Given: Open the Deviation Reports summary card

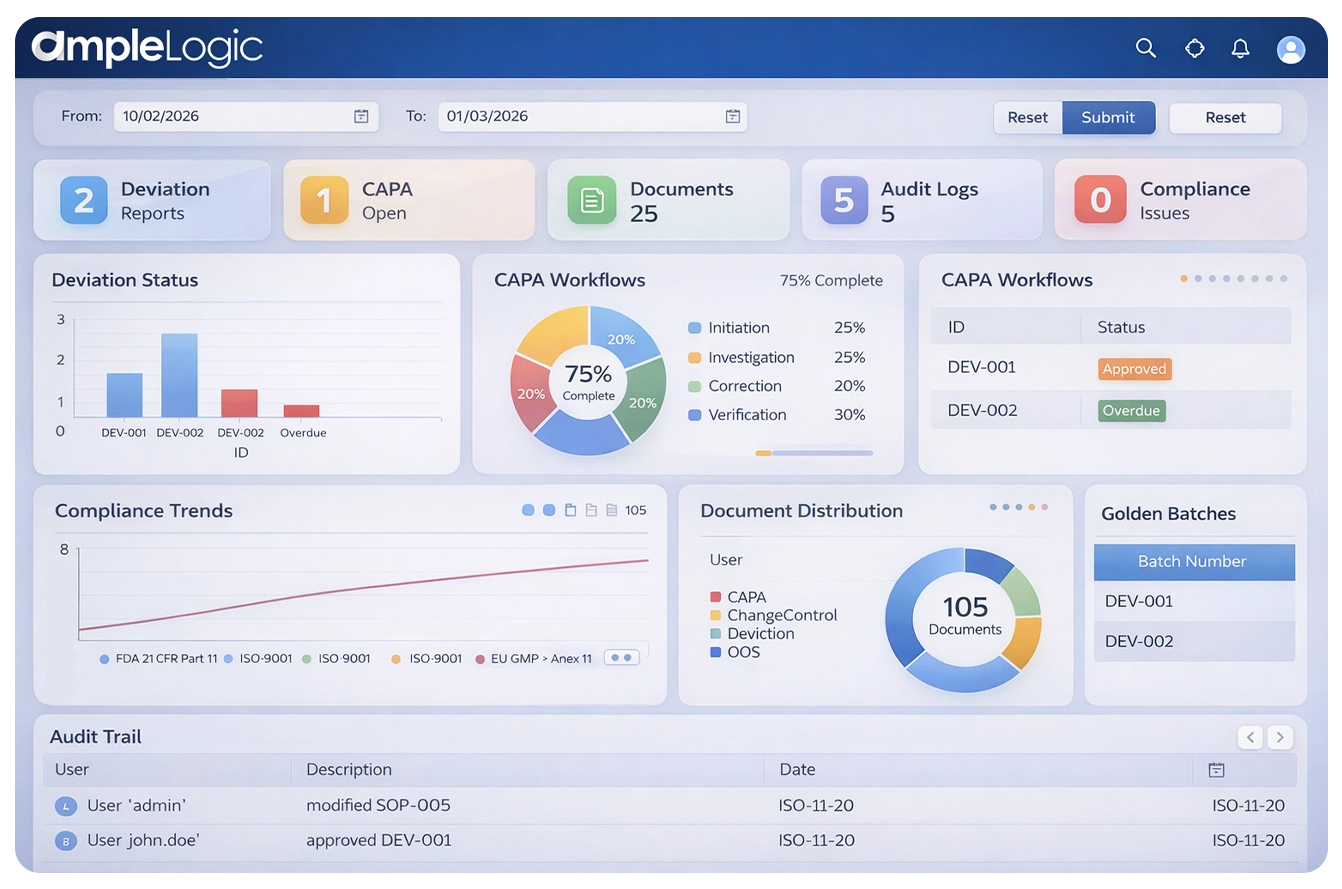Looking at the screenshot, I should coord(152,200).
